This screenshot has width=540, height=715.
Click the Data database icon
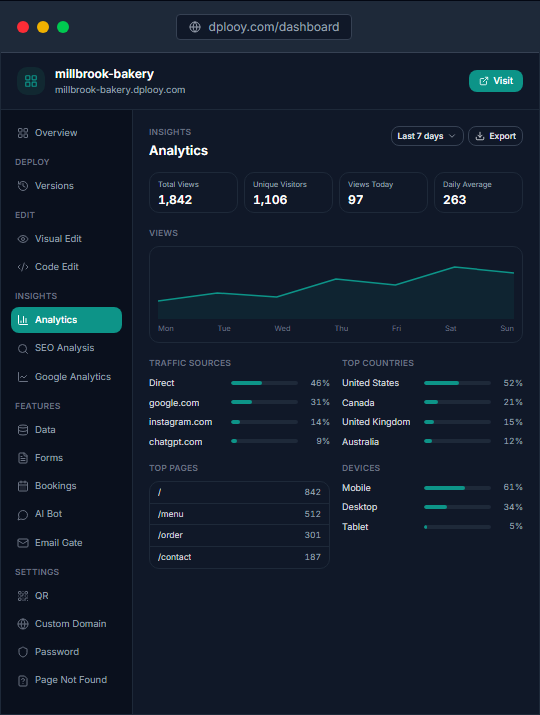click(23, 430)
